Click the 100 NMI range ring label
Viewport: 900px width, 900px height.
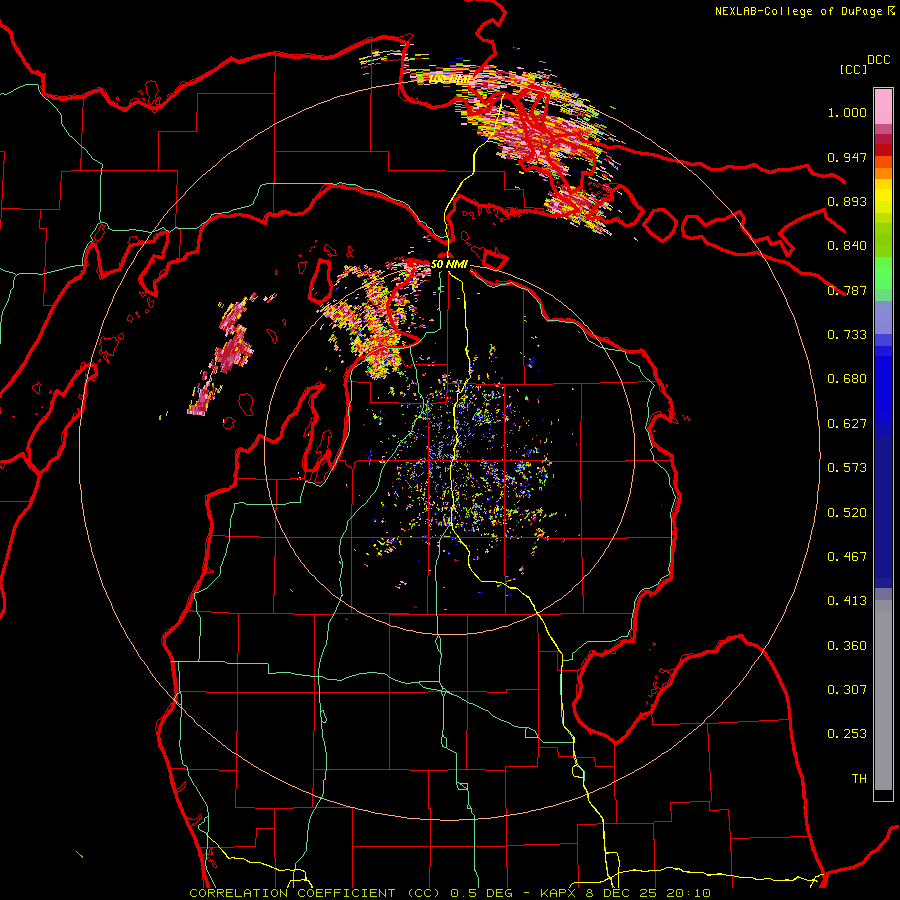pyautogui.click(x=449, y=79)
